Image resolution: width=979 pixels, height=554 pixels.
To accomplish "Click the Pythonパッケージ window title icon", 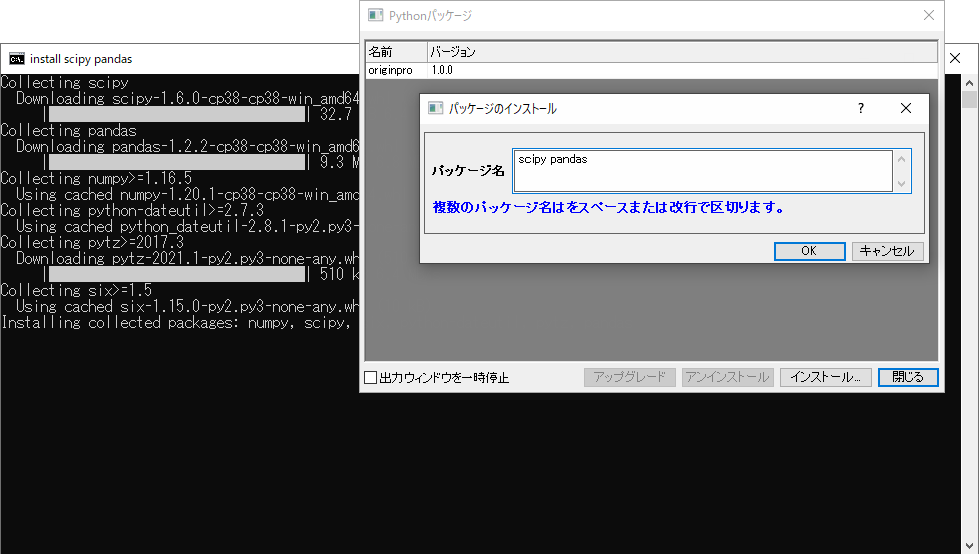I will click(375, 15).
